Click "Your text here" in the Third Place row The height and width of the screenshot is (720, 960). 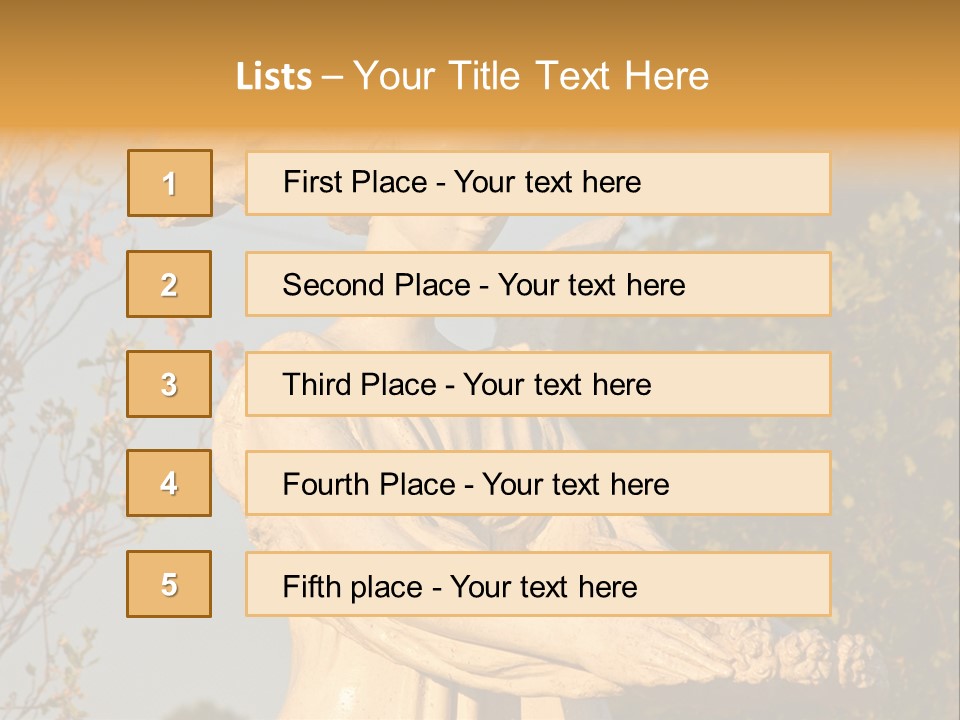pos(557,385)
